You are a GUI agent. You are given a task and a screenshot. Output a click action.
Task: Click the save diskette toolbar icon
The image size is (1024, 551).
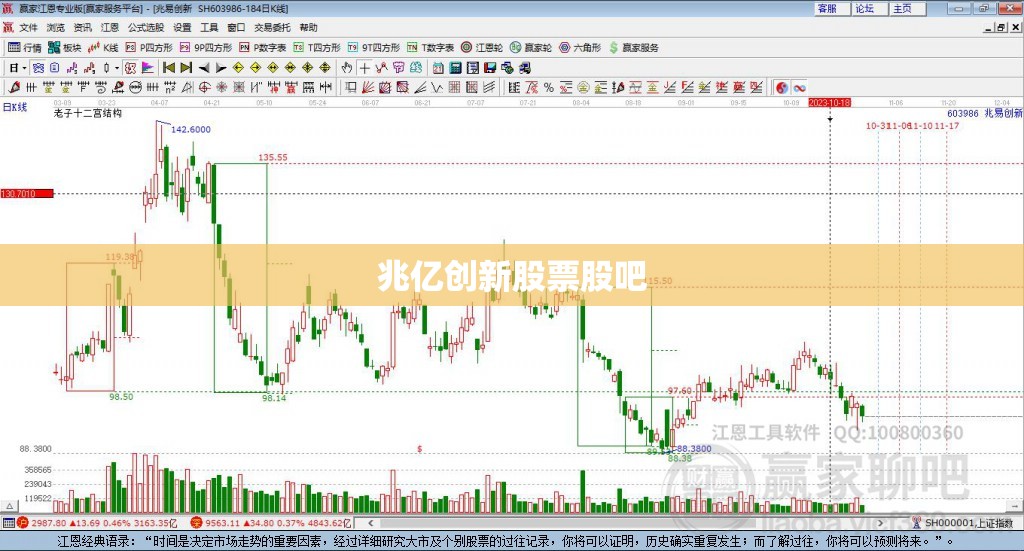coord(490,68)
